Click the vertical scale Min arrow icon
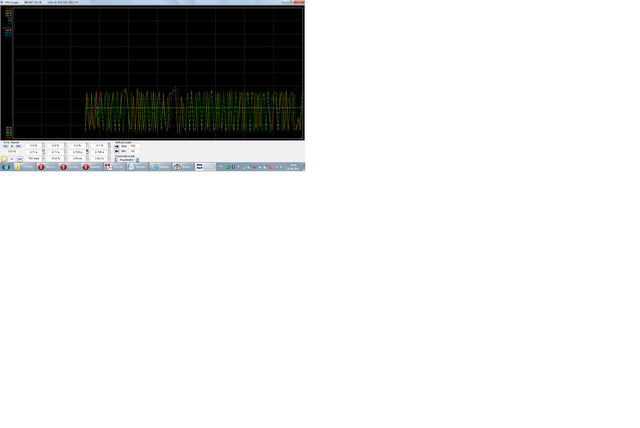The width and height of the screenshot is (640, 428). [x=117, y=151]
